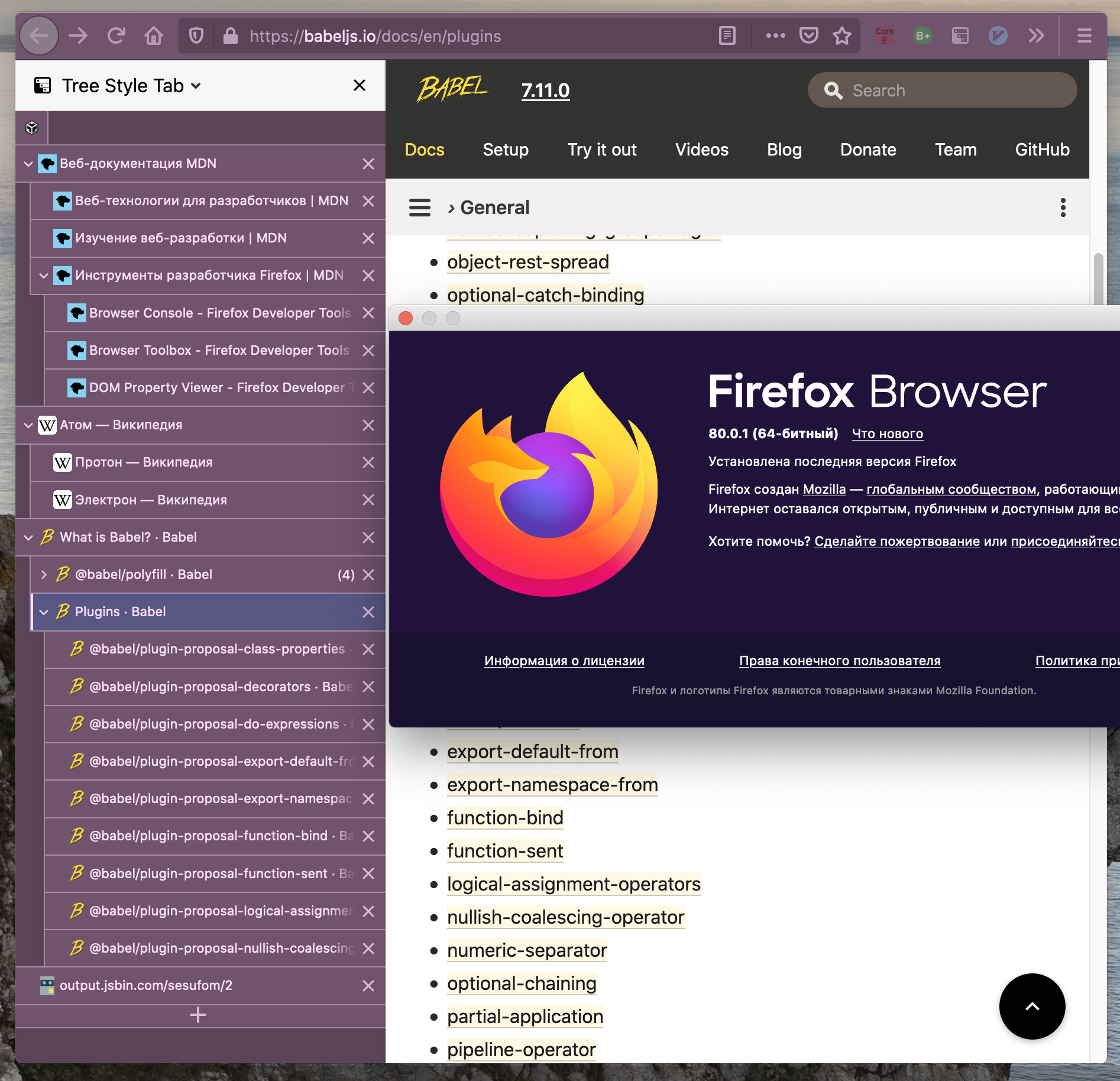The height and width of the screenshot is (1081, 1120).
Task: Open page actions three-dot menu
Action: [775, 36]
